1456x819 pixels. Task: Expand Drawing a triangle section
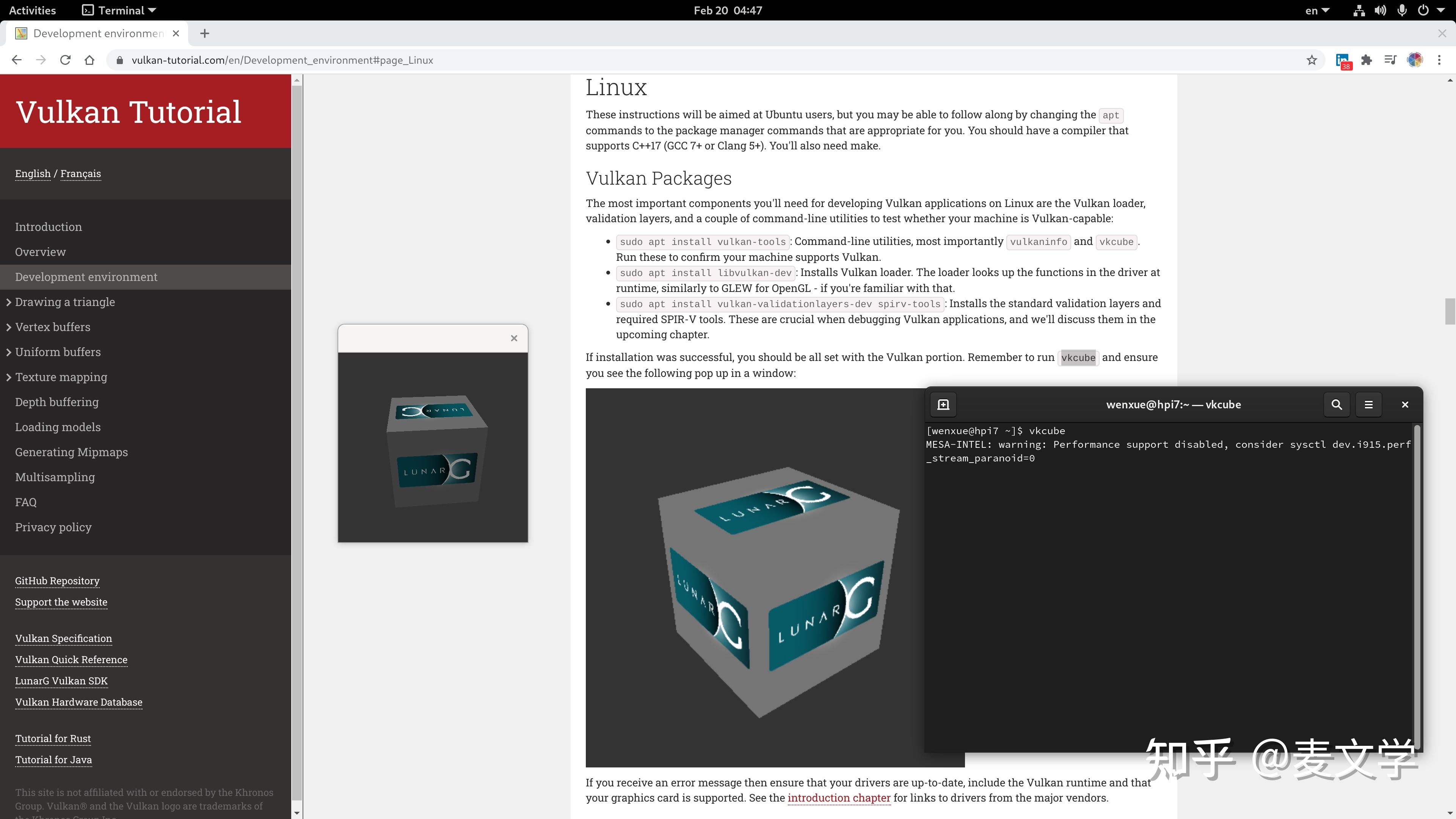(65, 302)
